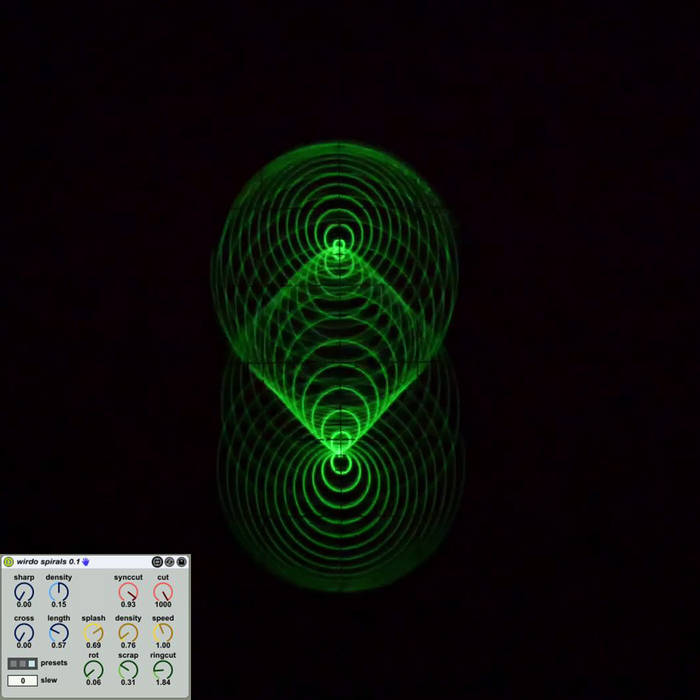Viewport: 700px width, 700px height.
Task: Click the green scrap knob
Action: [128, 670]
